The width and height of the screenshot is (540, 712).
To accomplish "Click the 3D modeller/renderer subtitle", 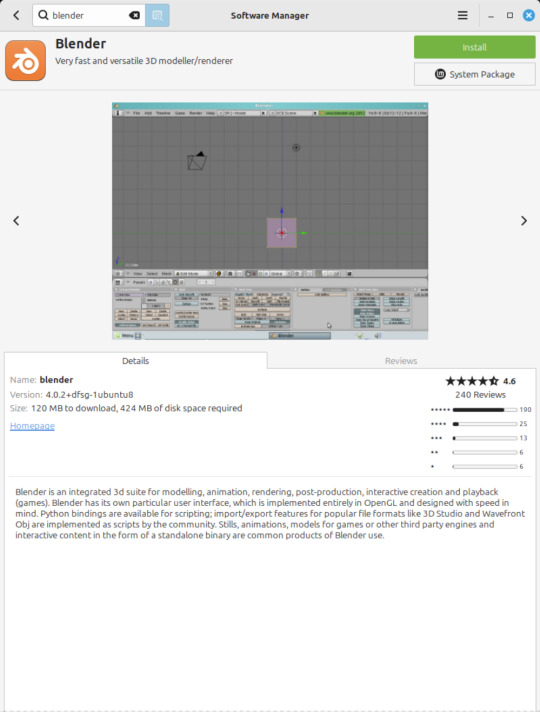I will tap(144, 61).
